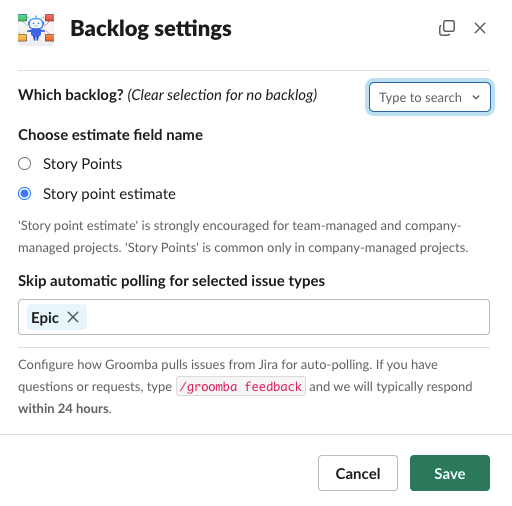Select the Story Points radio button
This screenshot has height=506, width=512.
tap(25, 164)
